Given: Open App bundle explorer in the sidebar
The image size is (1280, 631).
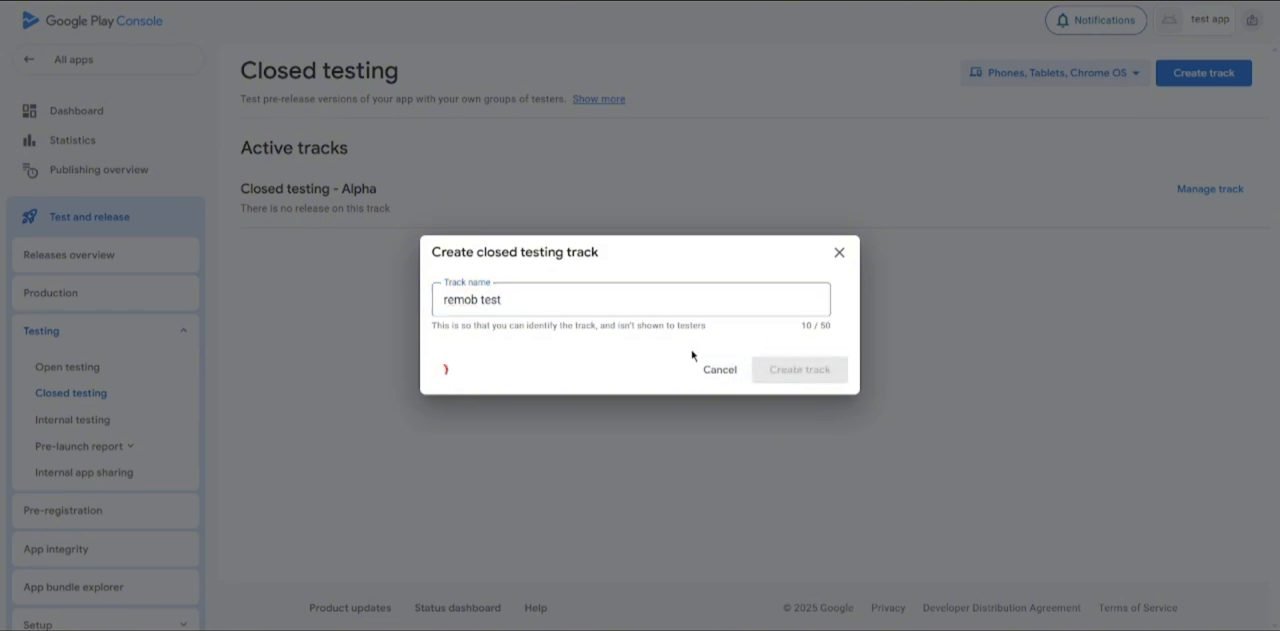Looking at the screenshot, I should click(105, 587).
